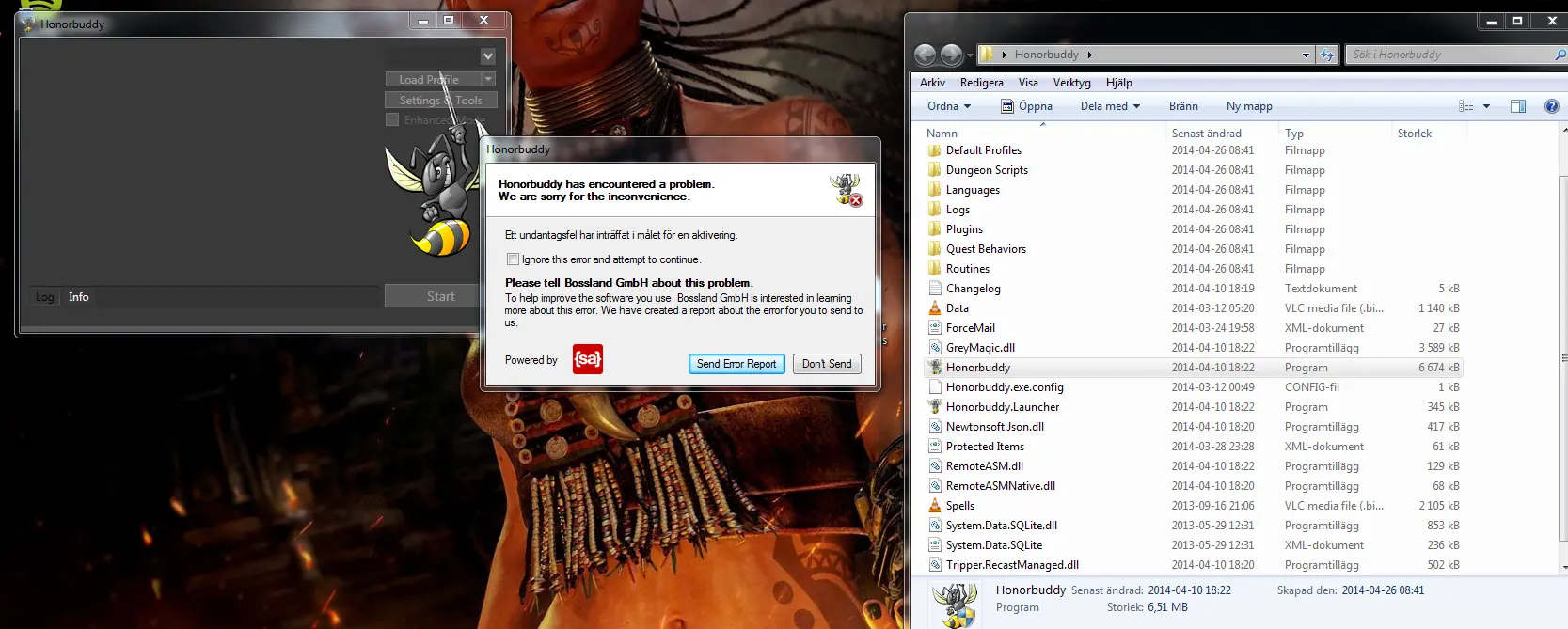Viewport: 1568px width, 629px height.
Task: Open the Hjälp menu
Action: (1119, 83)
